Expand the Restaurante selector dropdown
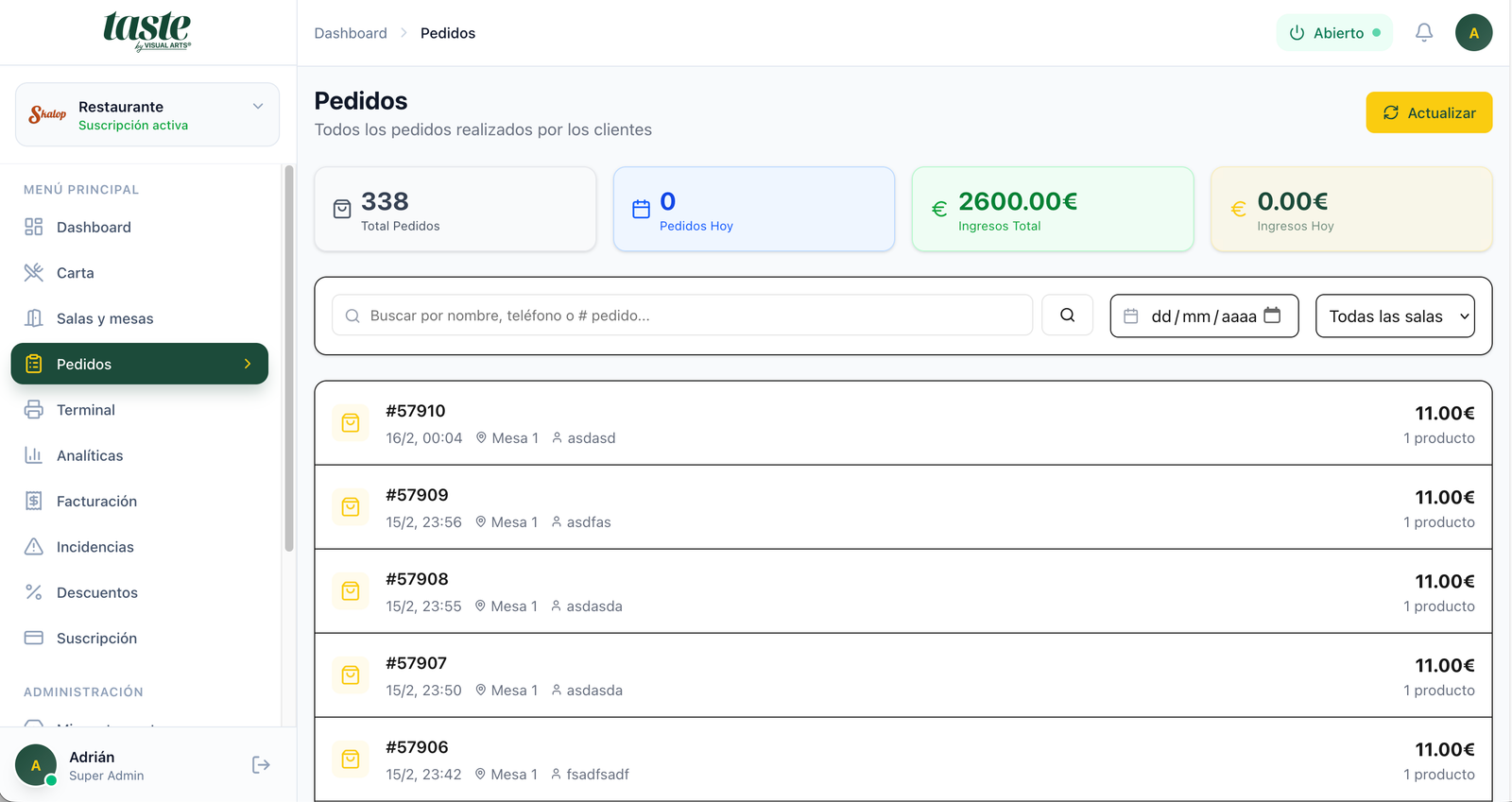This screenshot has height=802, width=1512. point(257,107)
